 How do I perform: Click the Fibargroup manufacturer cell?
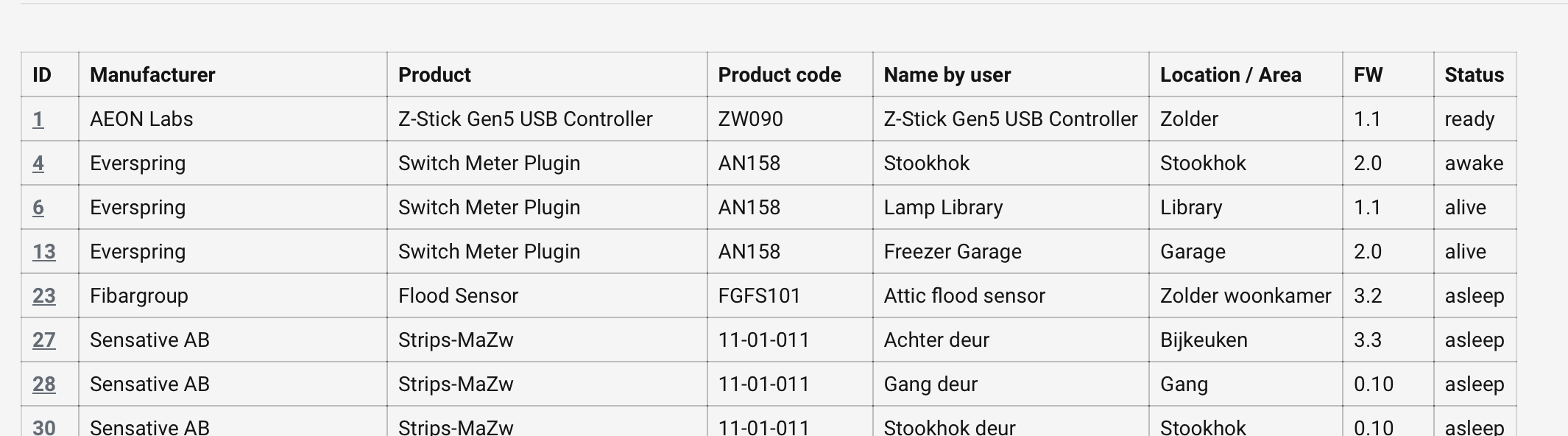pyautogui.click(x=139, y=296)
